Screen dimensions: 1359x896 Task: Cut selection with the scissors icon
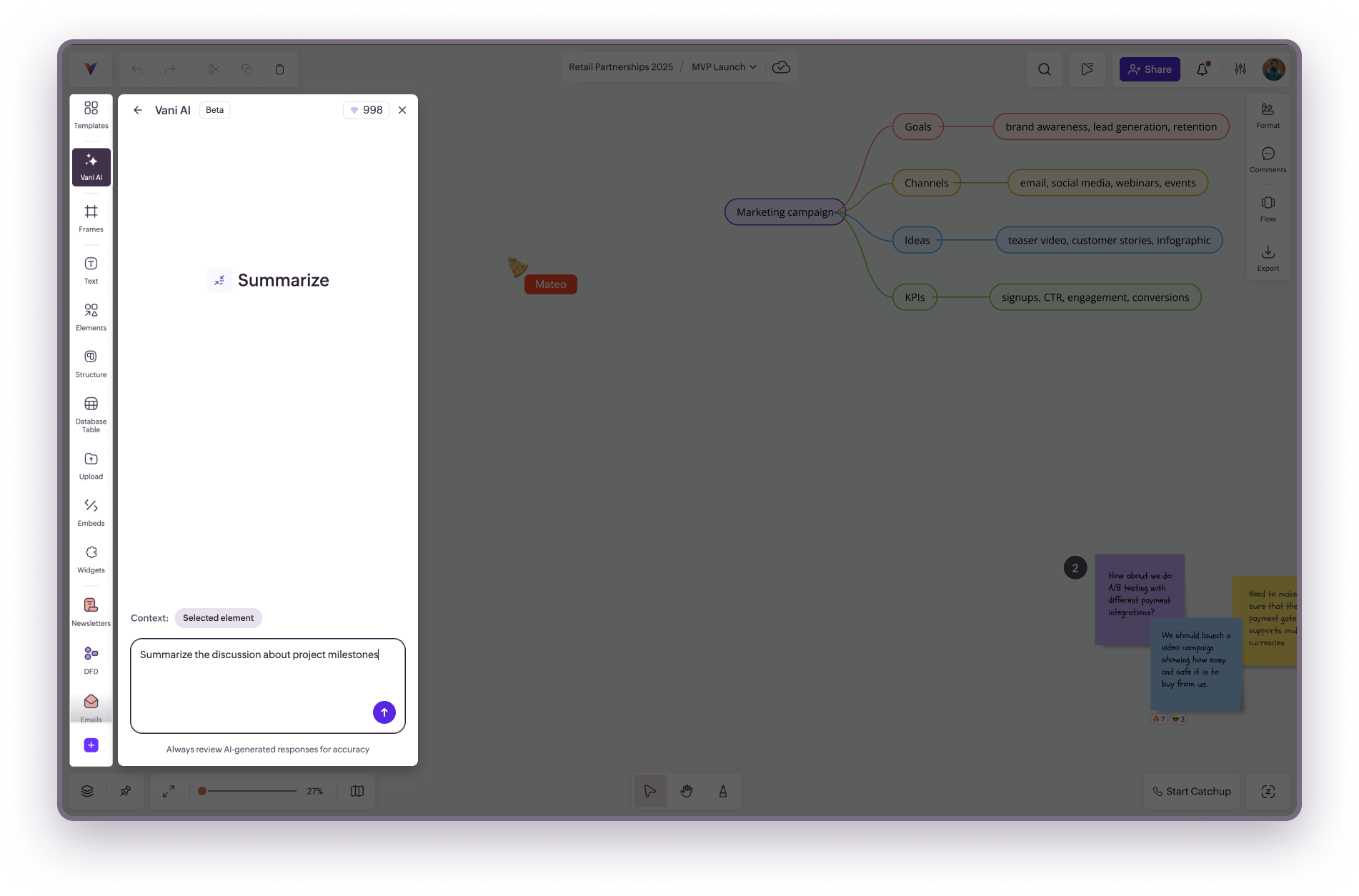coord(214,69)
